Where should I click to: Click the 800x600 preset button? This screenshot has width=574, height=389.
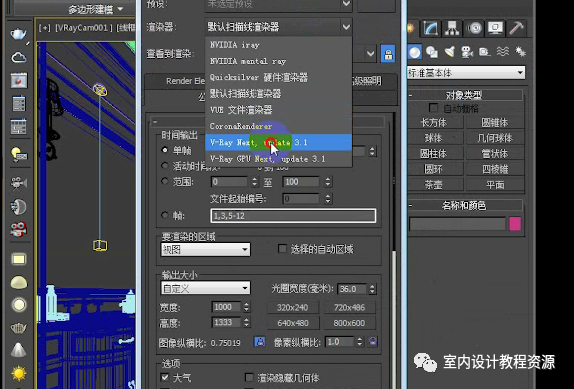point(349,323)
